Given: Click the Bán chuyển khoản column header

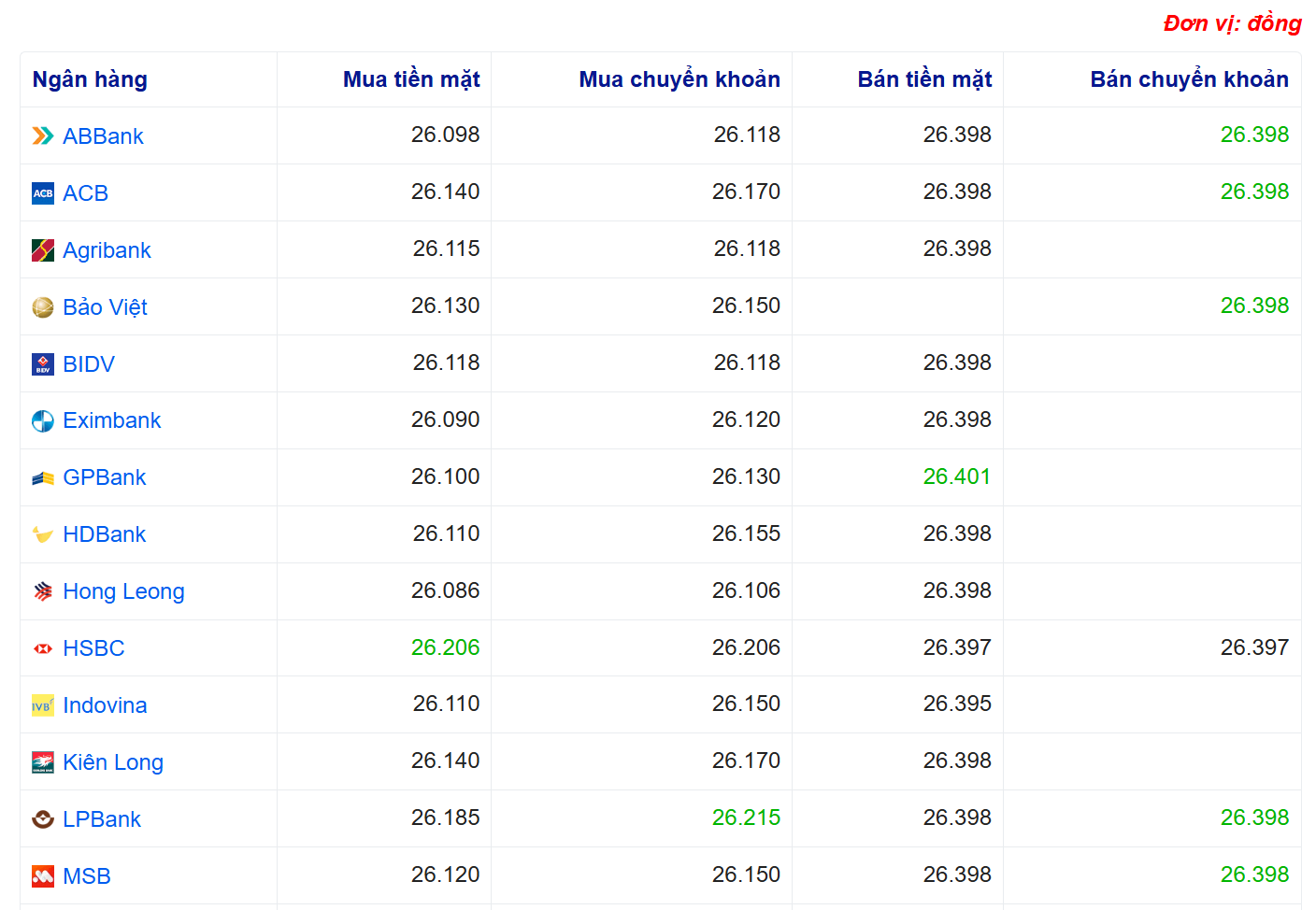Looking at the screenshot, I should pos(1189,79).
